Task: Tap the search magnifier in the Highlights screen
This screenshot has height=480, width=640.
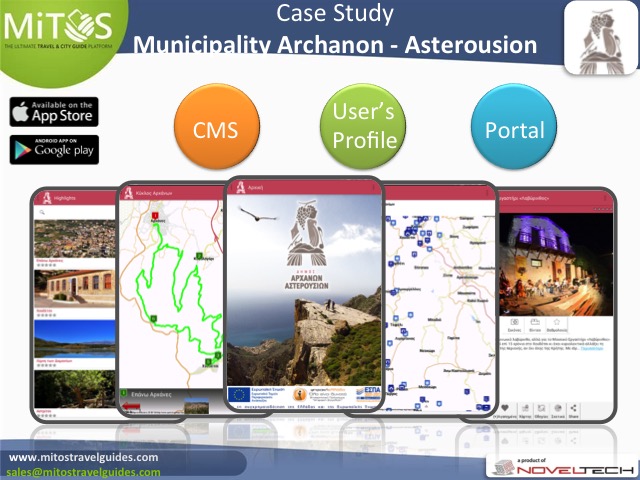Action: pos(42,212)
